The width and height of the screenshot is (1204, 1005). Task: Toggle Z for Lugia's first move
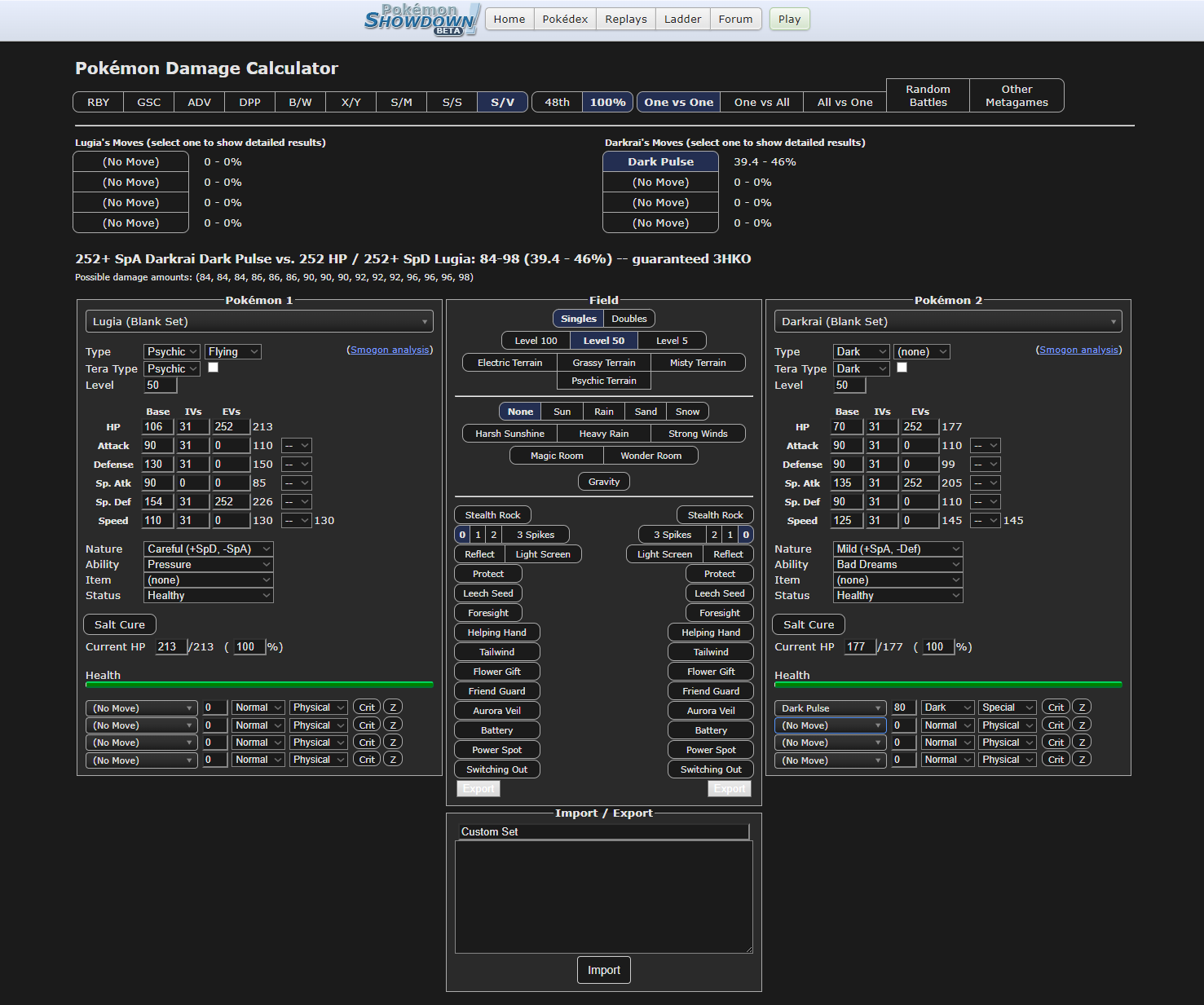tap(393, 707)
